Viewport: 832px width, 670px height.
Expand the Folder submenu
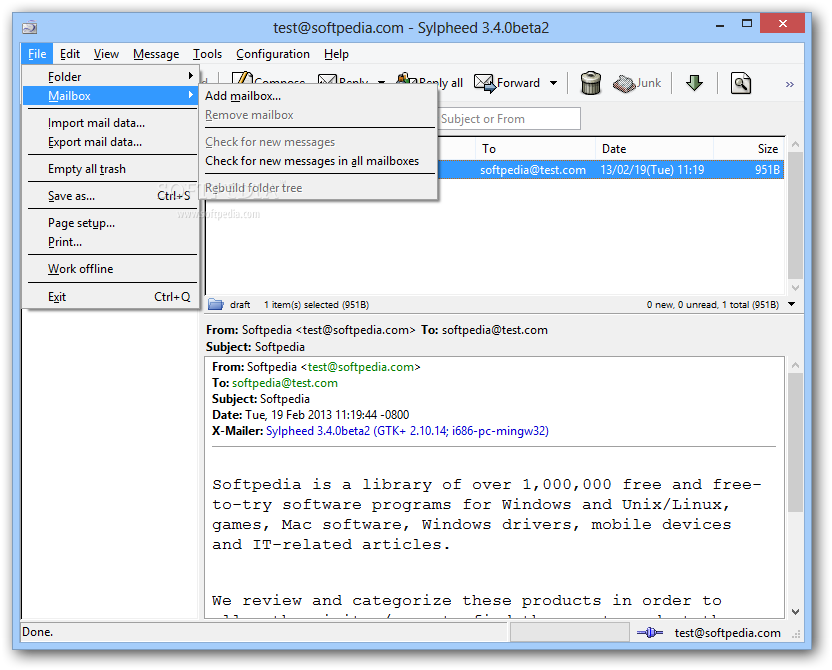coord(110,77)
